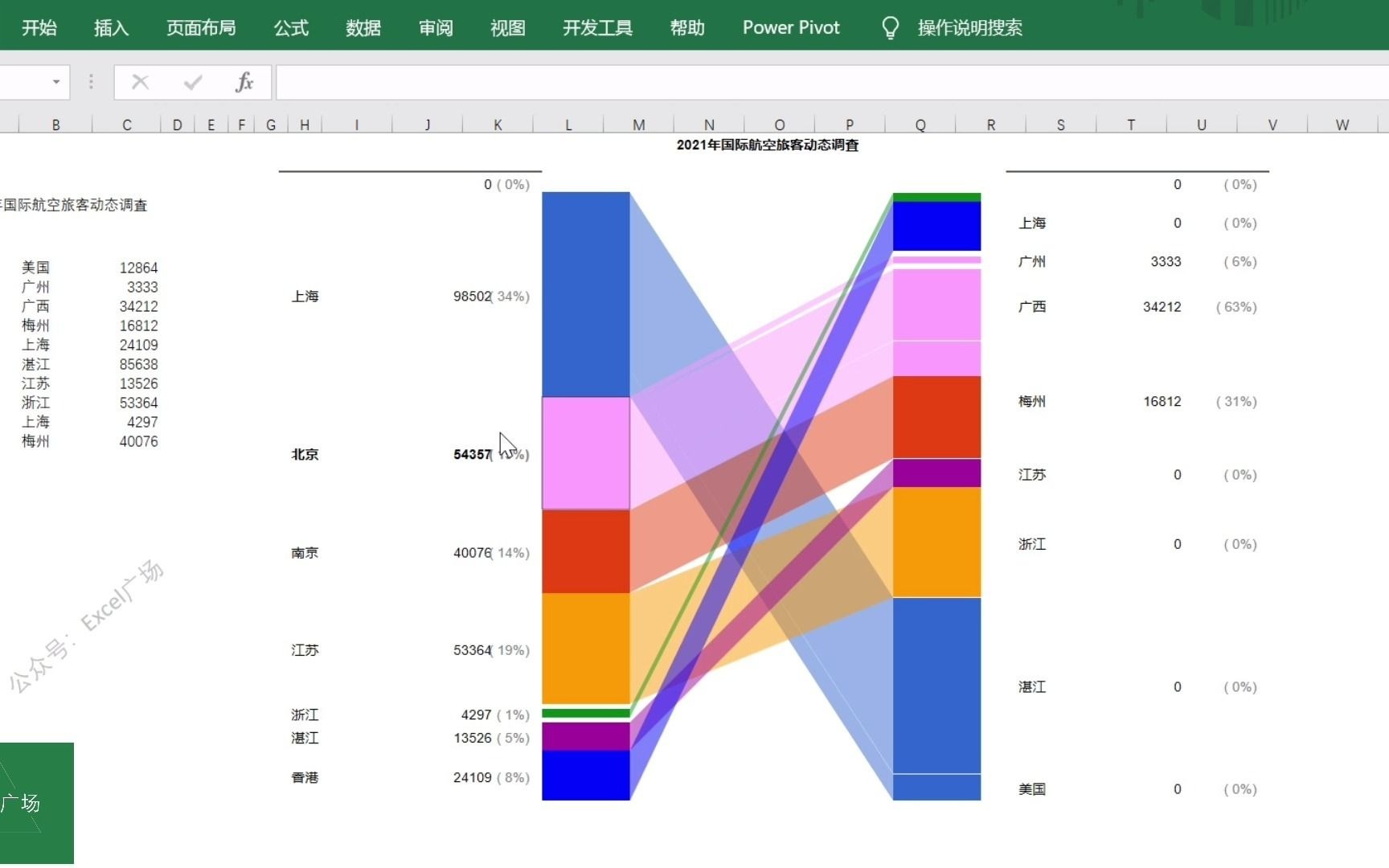
Task: Click the 梅州 16812 value on right side
Action: 1162,401
